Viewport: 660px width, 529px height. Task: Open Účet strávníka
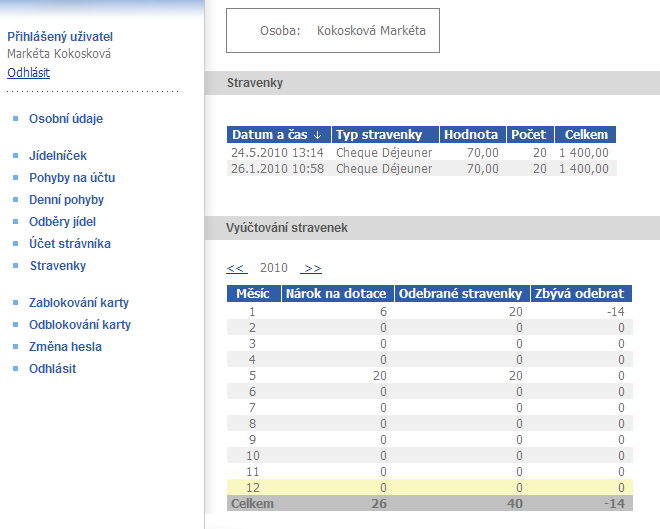70,243
